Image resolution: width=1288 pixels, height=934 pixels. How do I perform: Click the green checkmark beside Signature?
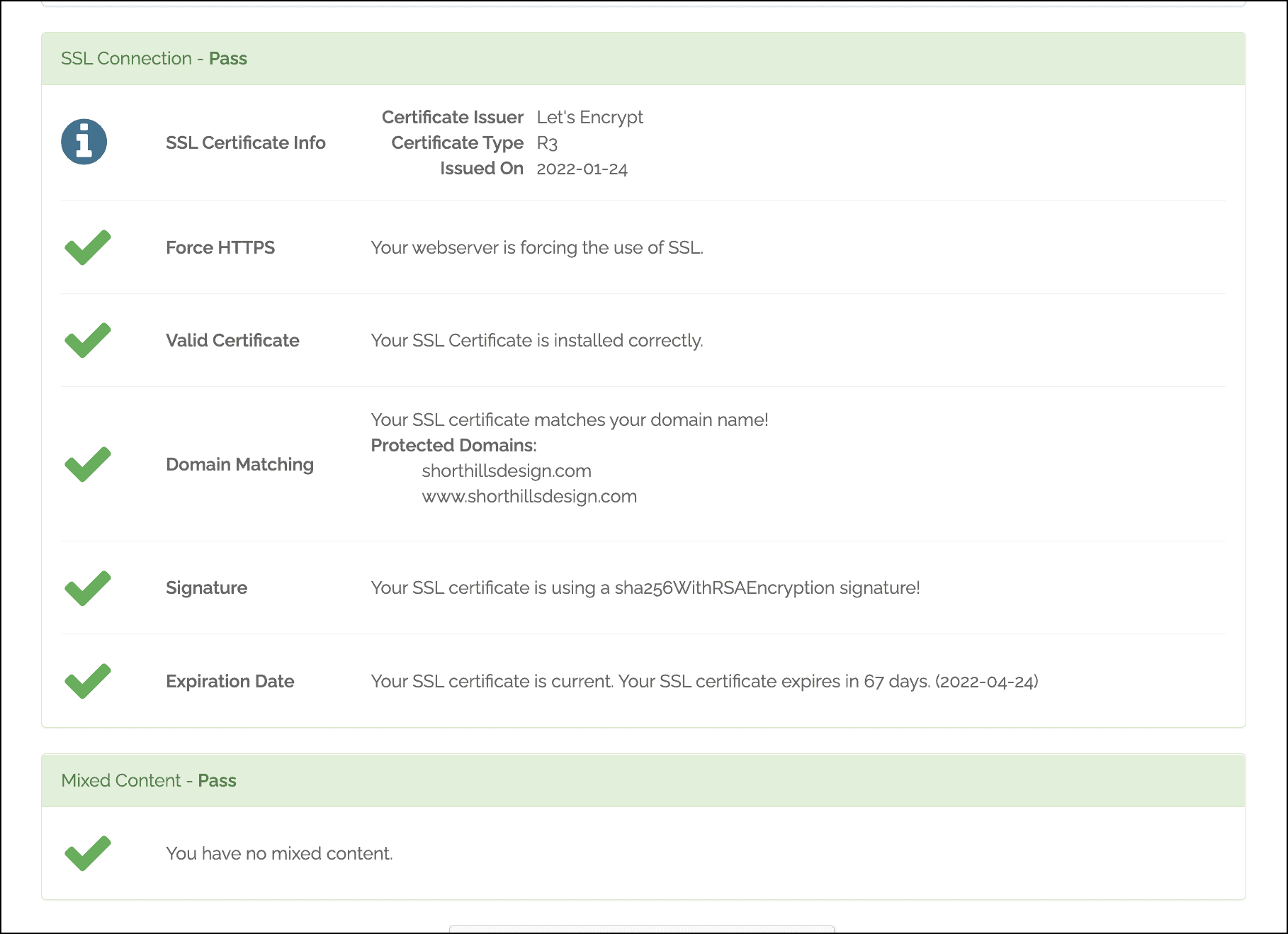[87, 588]
